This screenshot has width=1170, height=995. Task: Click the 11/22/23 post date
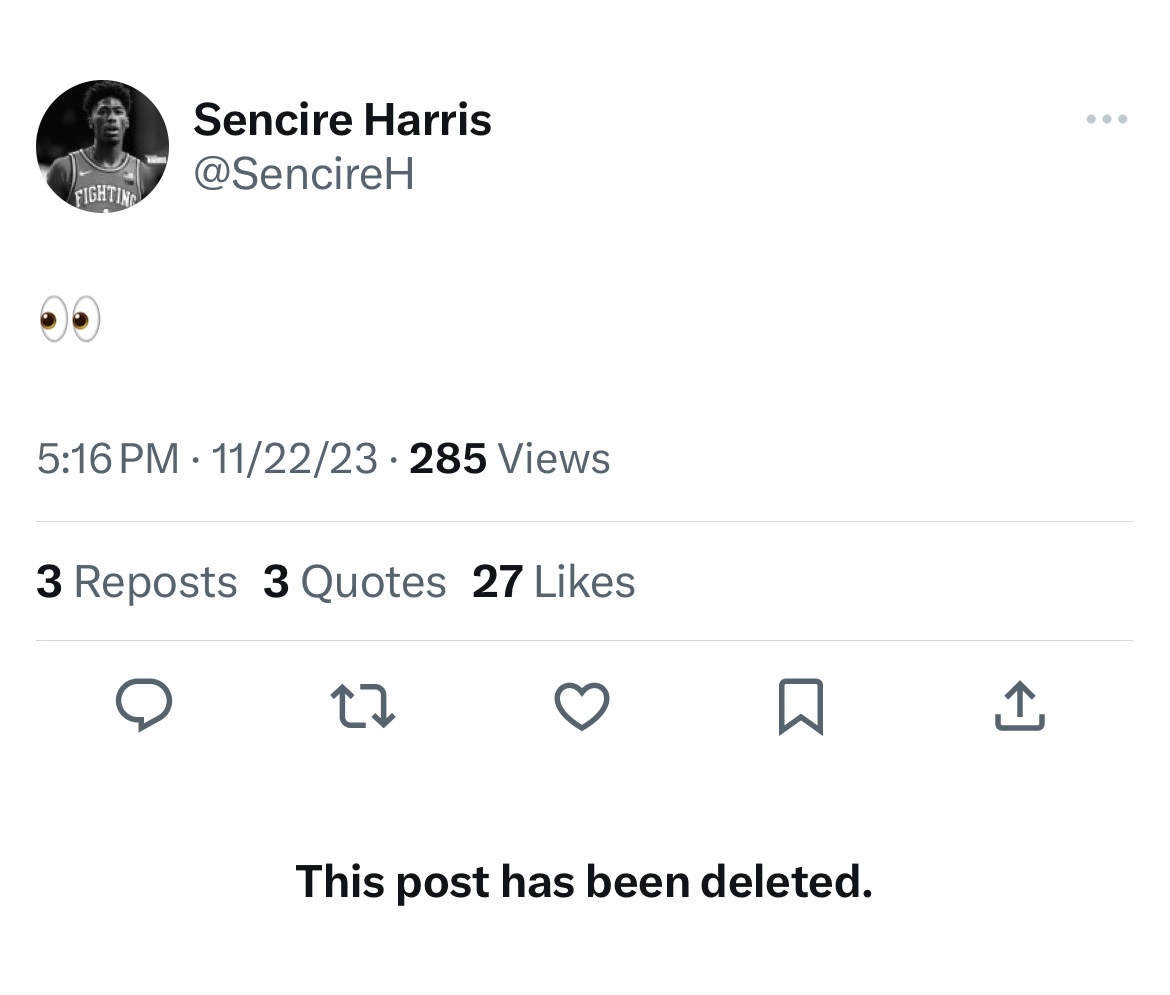(295, 459)
